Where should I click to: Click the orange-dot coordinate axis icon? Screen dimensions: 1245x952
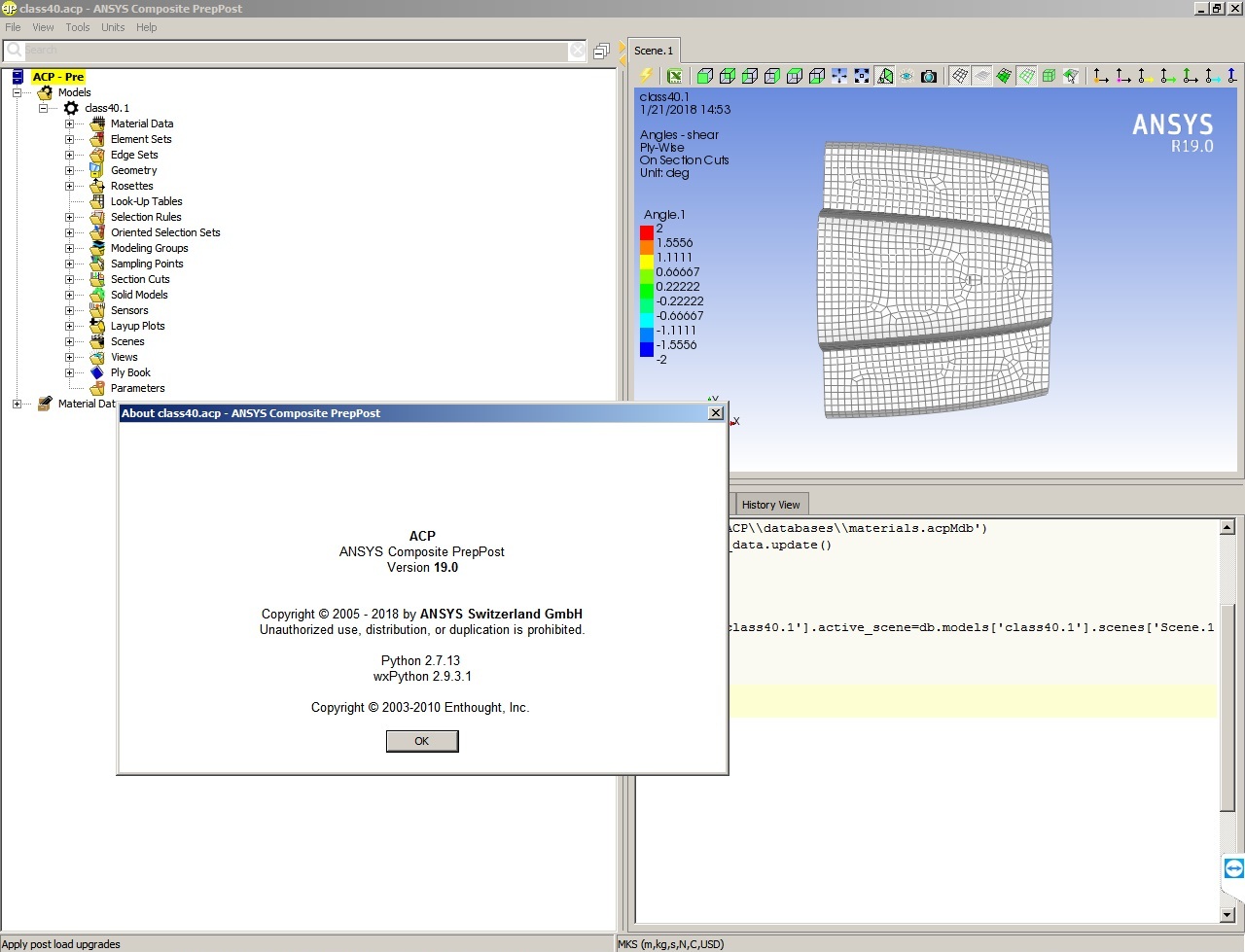[x=1101, y=76]
